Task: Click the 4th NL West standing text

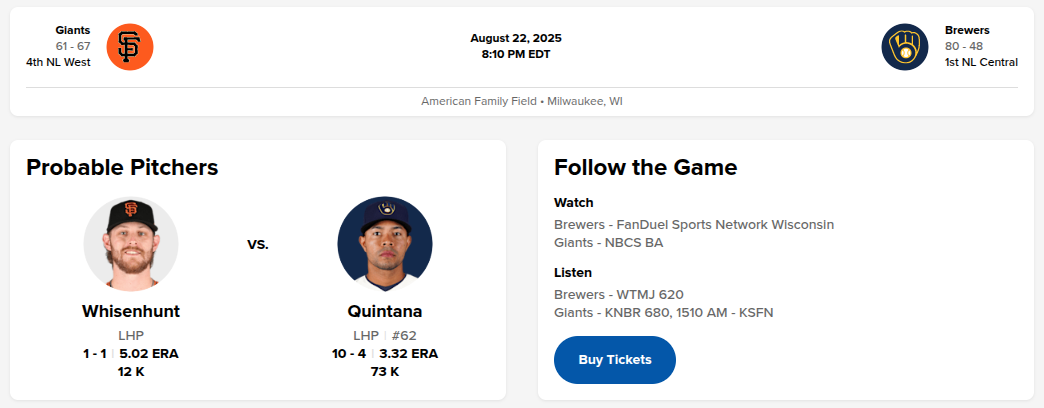Action: [58, 62]
